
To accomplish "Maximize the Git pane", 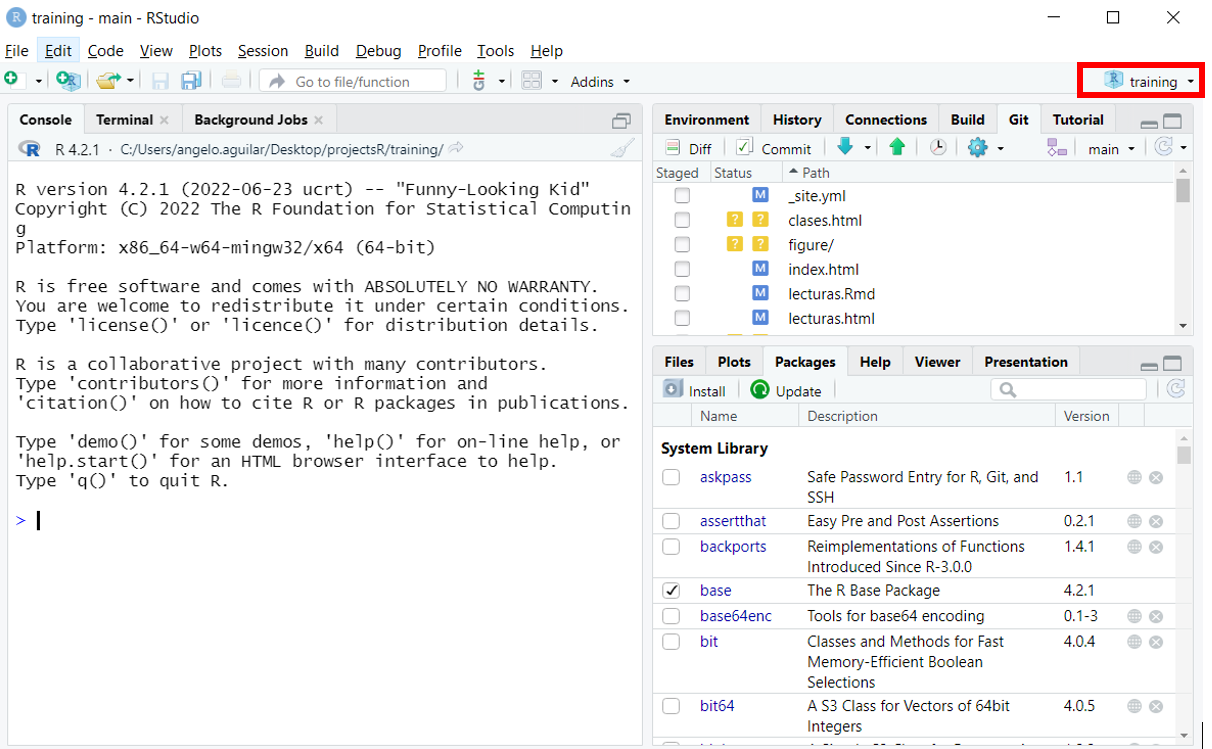I will tap(1172, 121).
